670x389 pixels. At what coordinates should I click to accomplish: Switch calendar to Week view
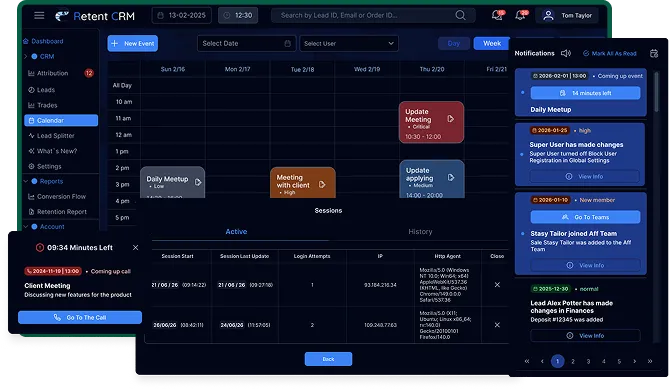tap(492, 44)
